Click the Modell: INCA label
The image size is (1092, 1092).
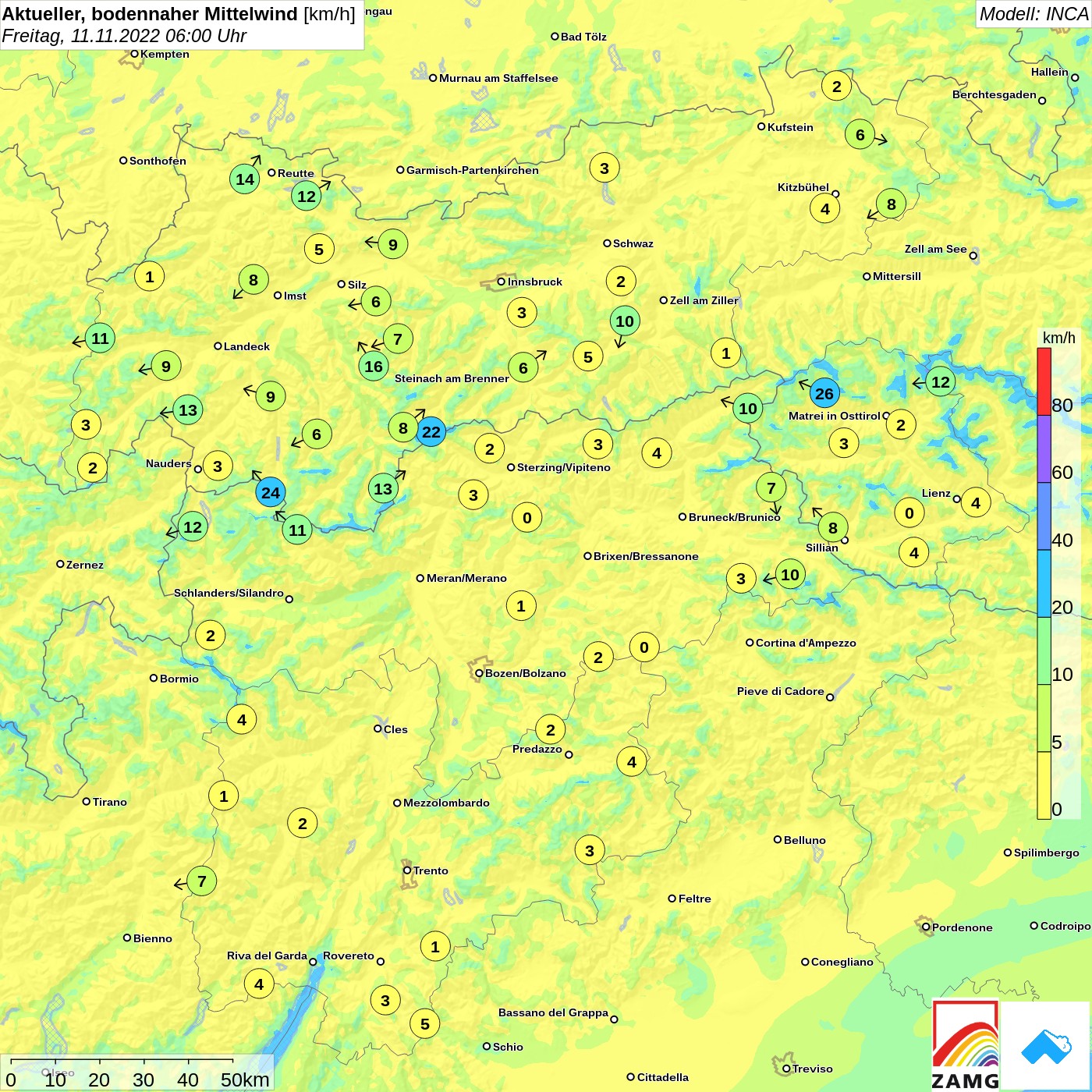[x=1033, y=14]
